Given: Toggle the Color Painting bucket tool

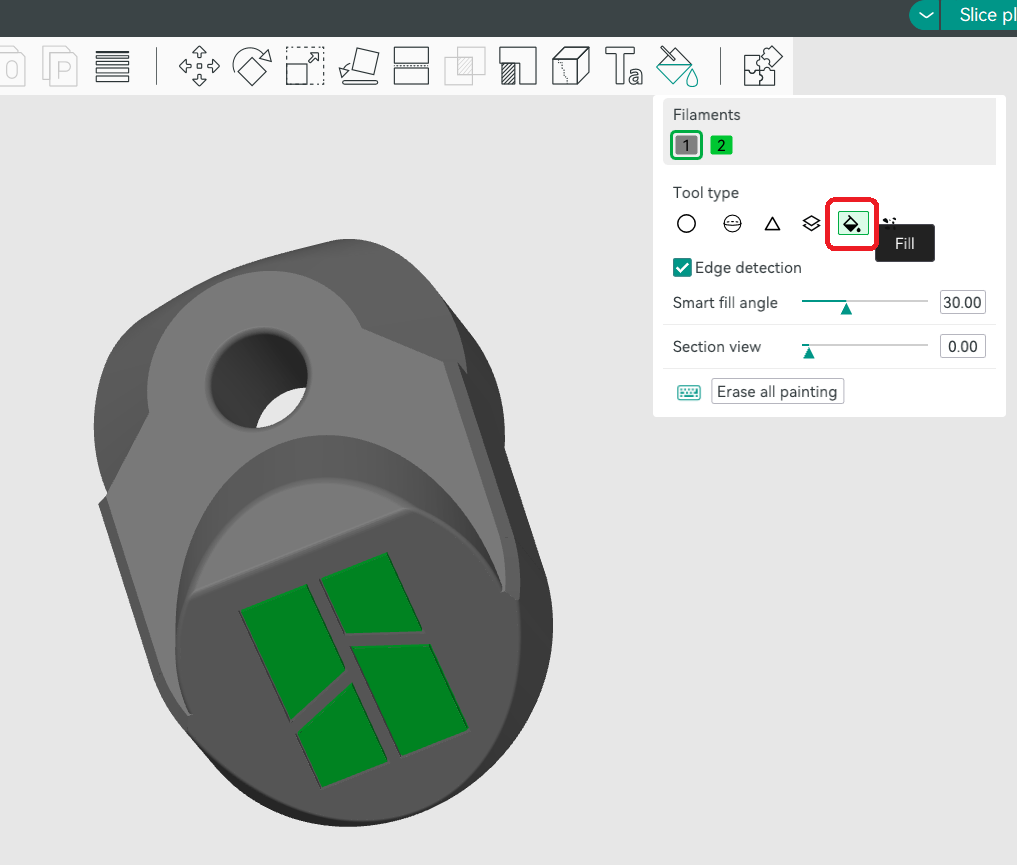Looking at the screenshot, I should (677, 66).
